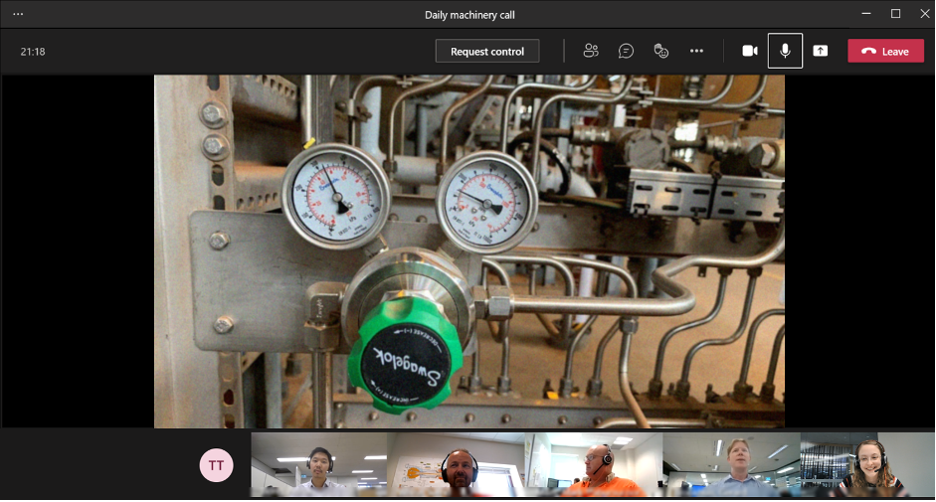Screen dimensions: 936x502
Task: Open more actions menu in meeting toolbar
Action: [x=696, y=51]
